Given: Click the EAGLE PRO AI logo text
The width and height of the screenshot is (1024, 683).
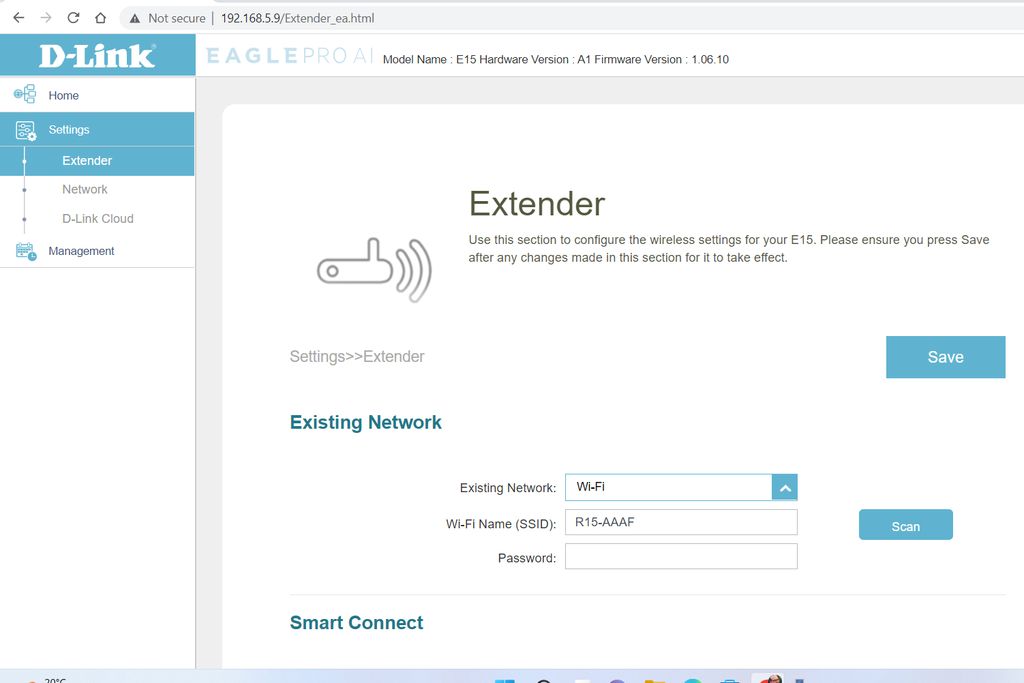Looking at the screenshot, I should [289, 56].
